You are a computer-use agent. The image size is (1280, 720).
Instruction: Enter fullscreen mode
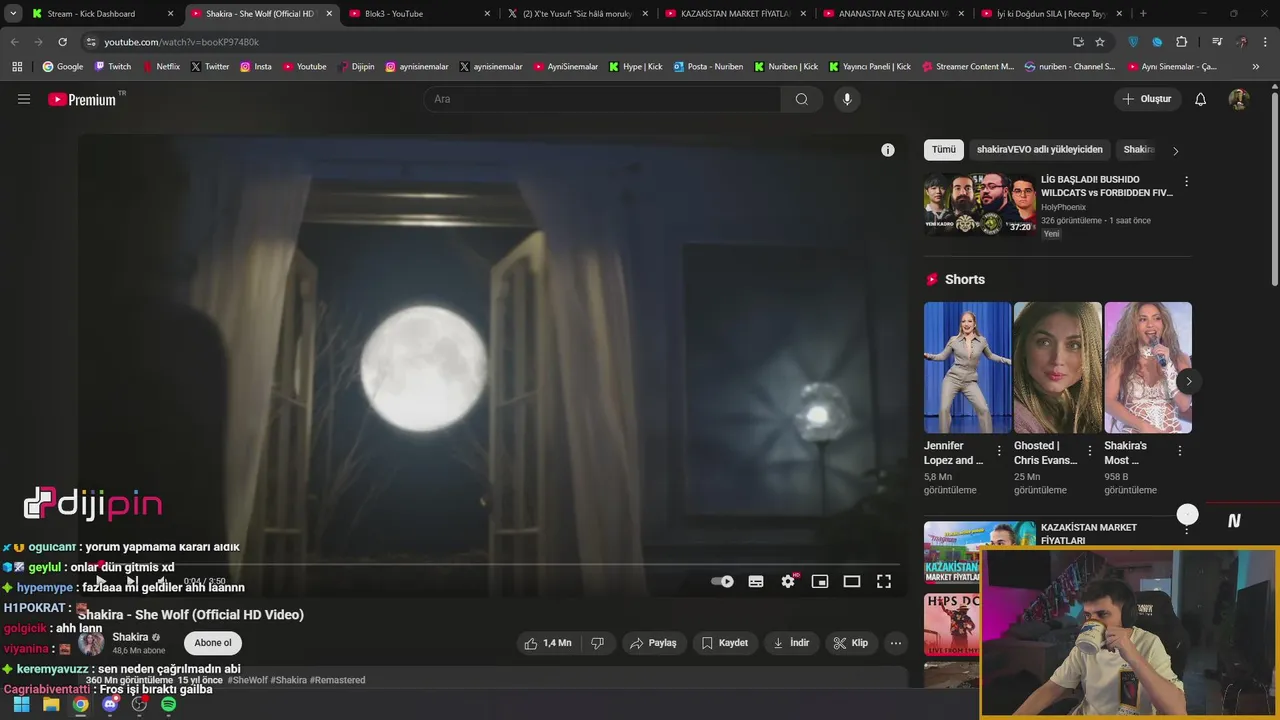(x=884, y=581)
